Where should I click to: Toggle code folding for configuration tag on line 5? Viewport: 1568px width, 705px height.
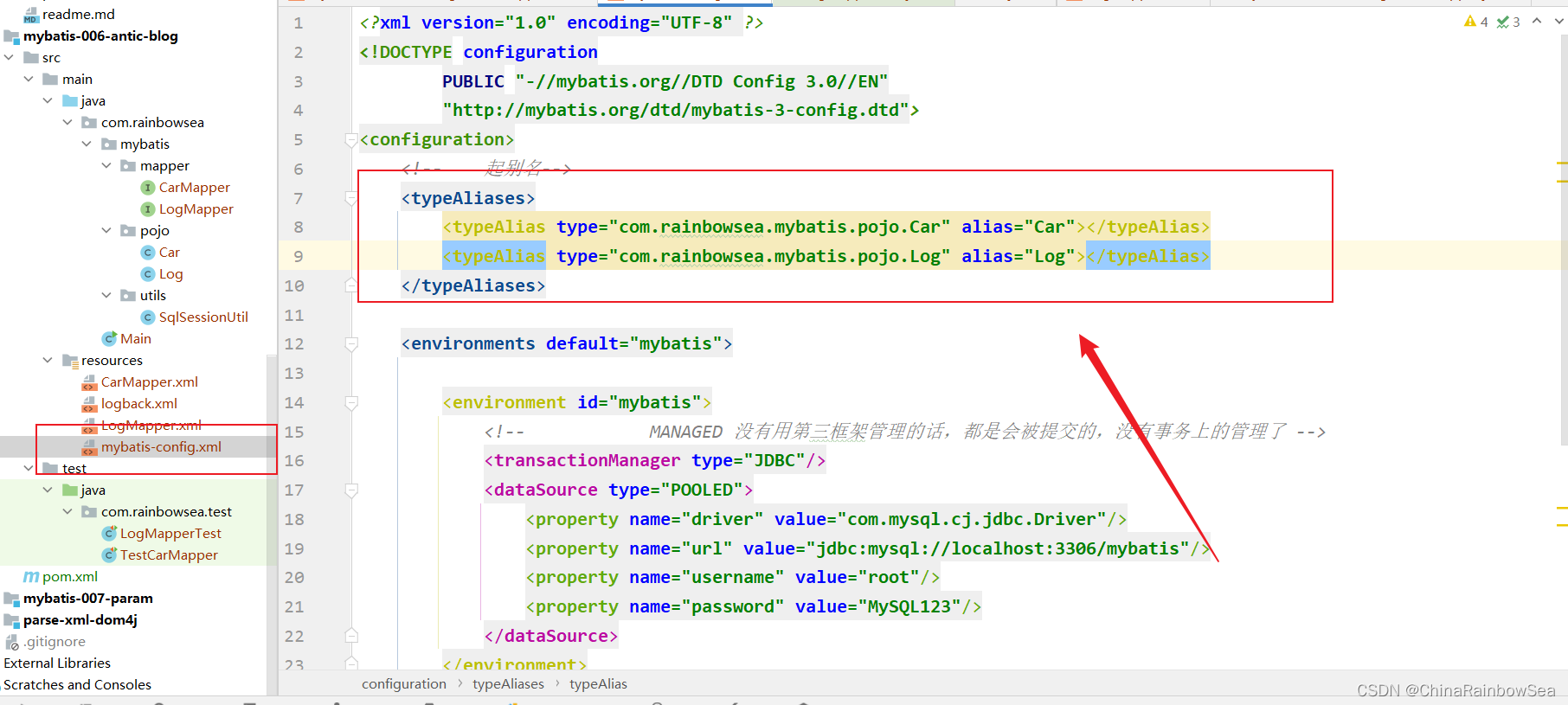[351, 140]
